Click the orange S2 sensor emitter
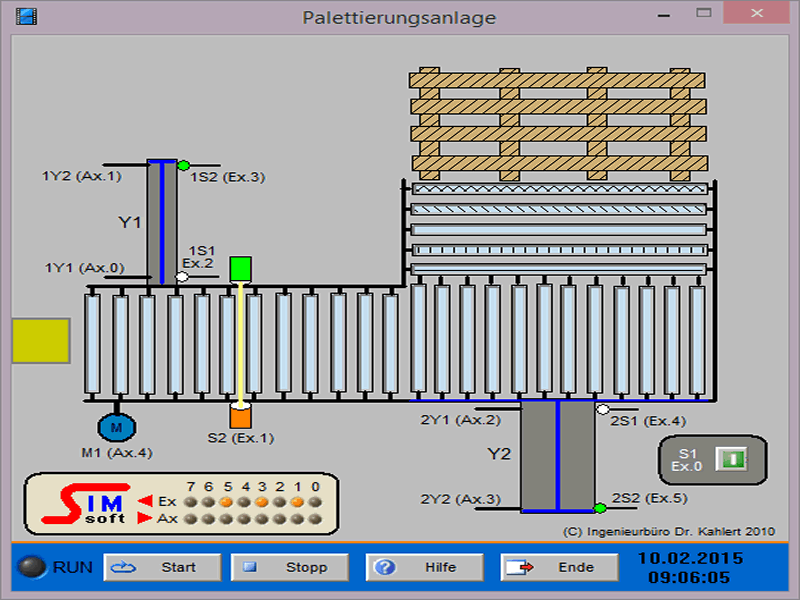 [240, 415]
